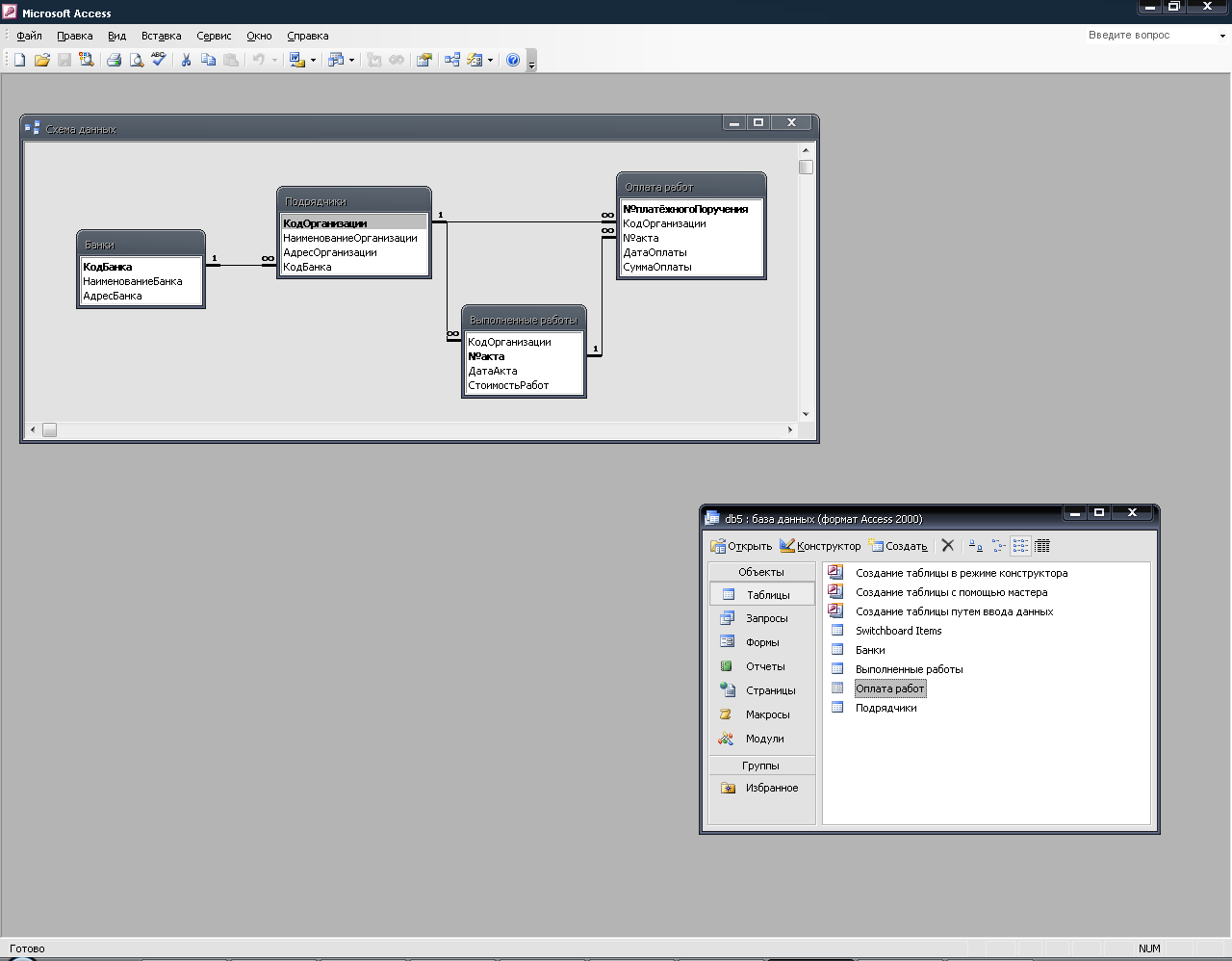Switch to Small Icons view
The height and width of the screenshot is (961, 1232).
pos(998,545)
